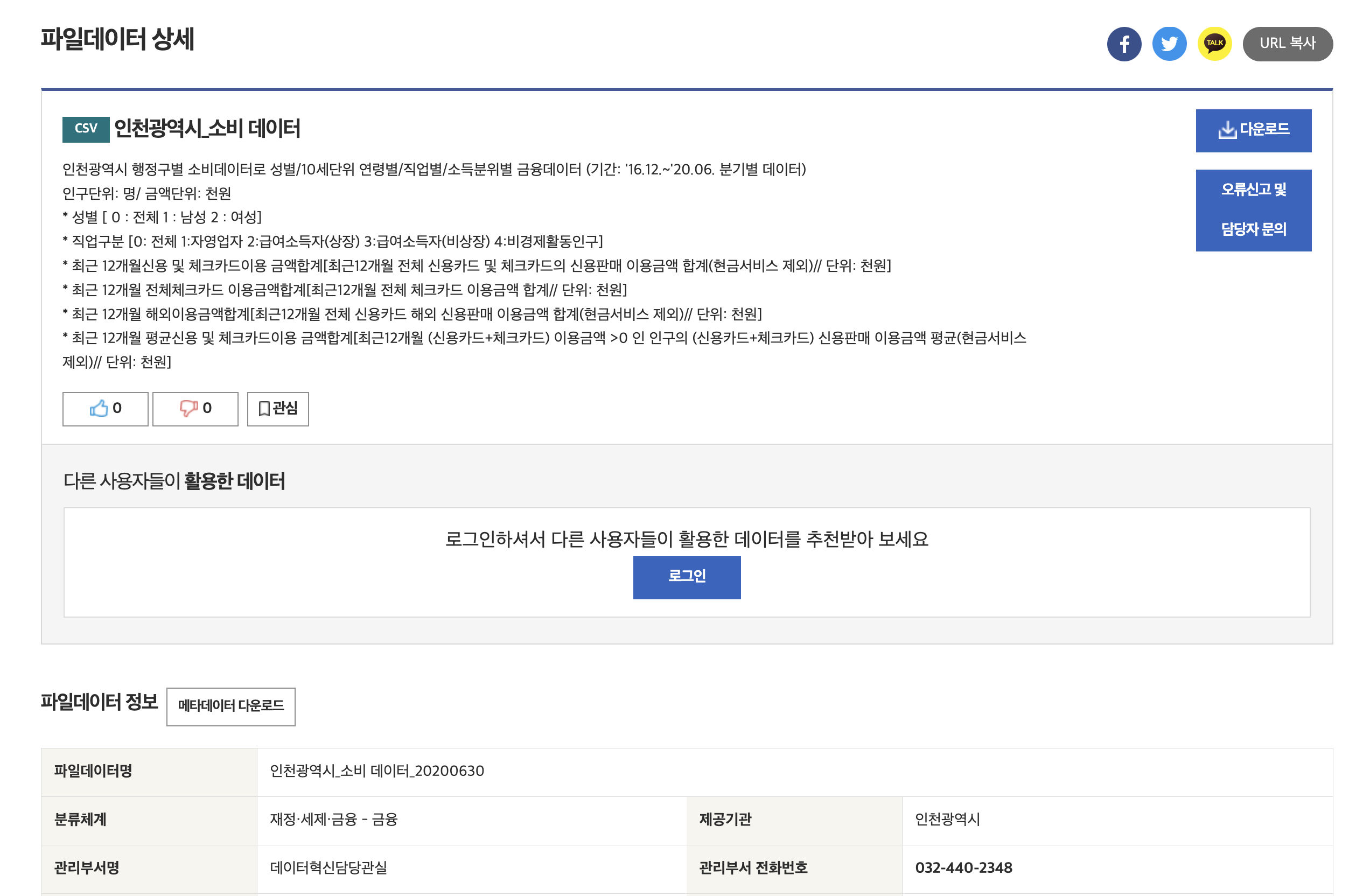1370x896 pixels.
Task: Click the 제공기관 value 인천광역시
Action: (947, 819)
